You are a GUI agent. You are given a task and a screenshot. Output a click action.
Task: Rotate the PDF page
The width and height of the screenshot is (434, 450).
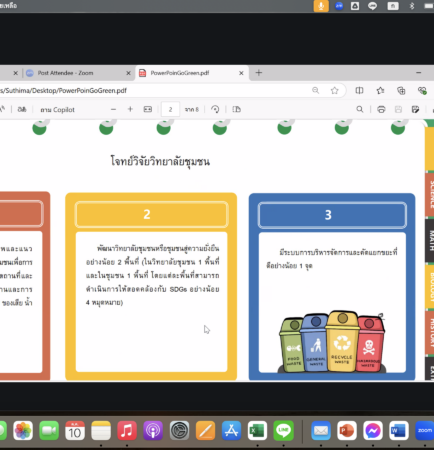click(215, 109)
